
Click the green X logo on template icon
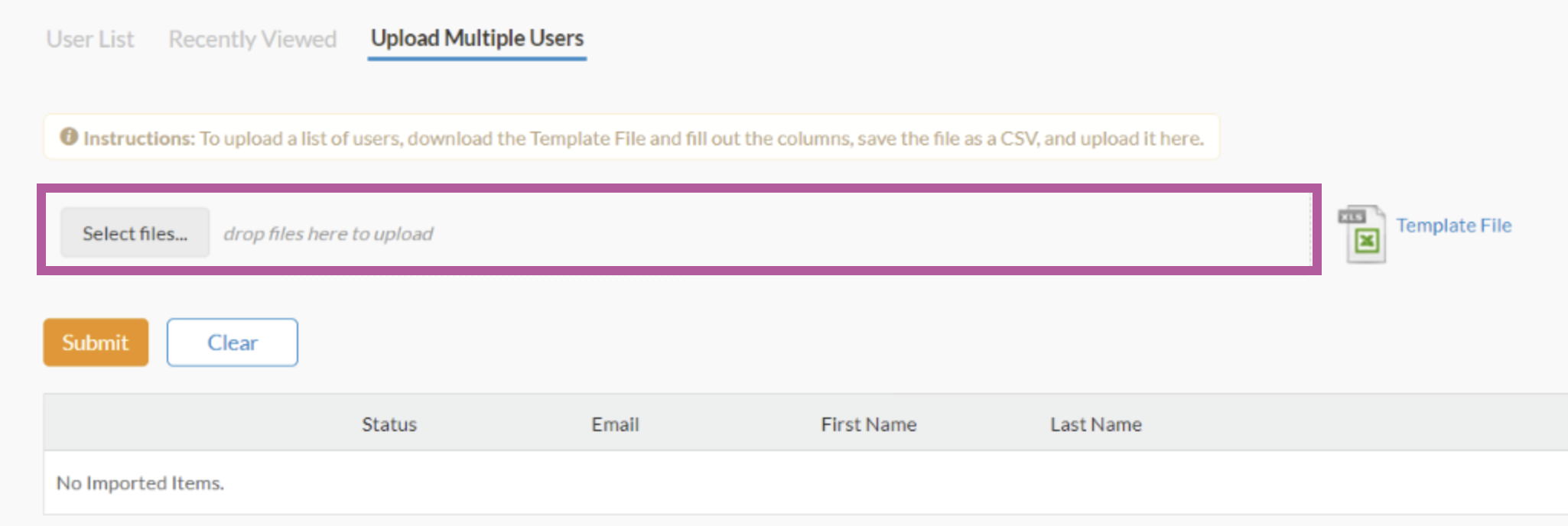[x=1367, y=242]
